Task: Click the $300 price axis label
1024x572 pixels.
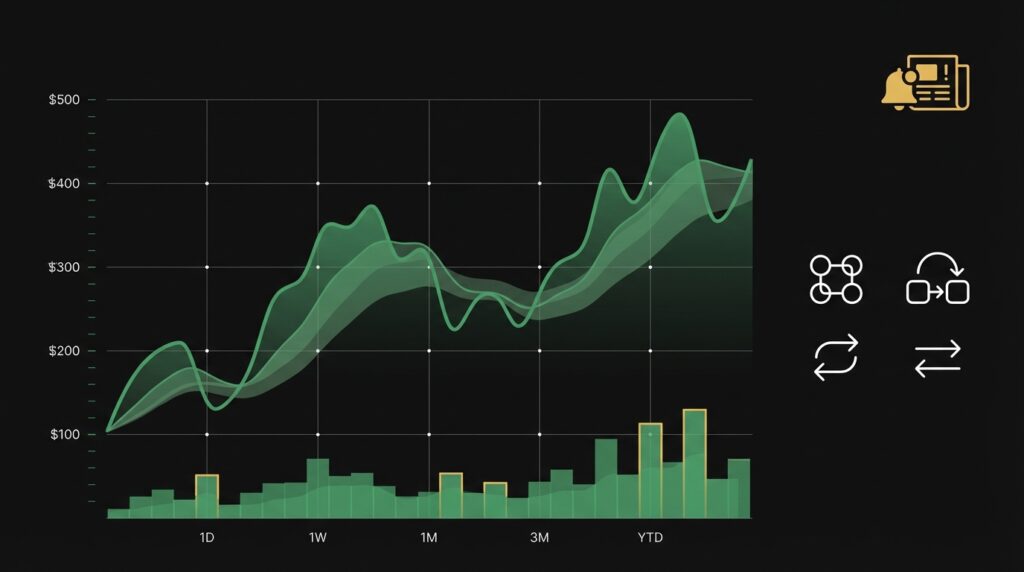Action: click(64, 267)
